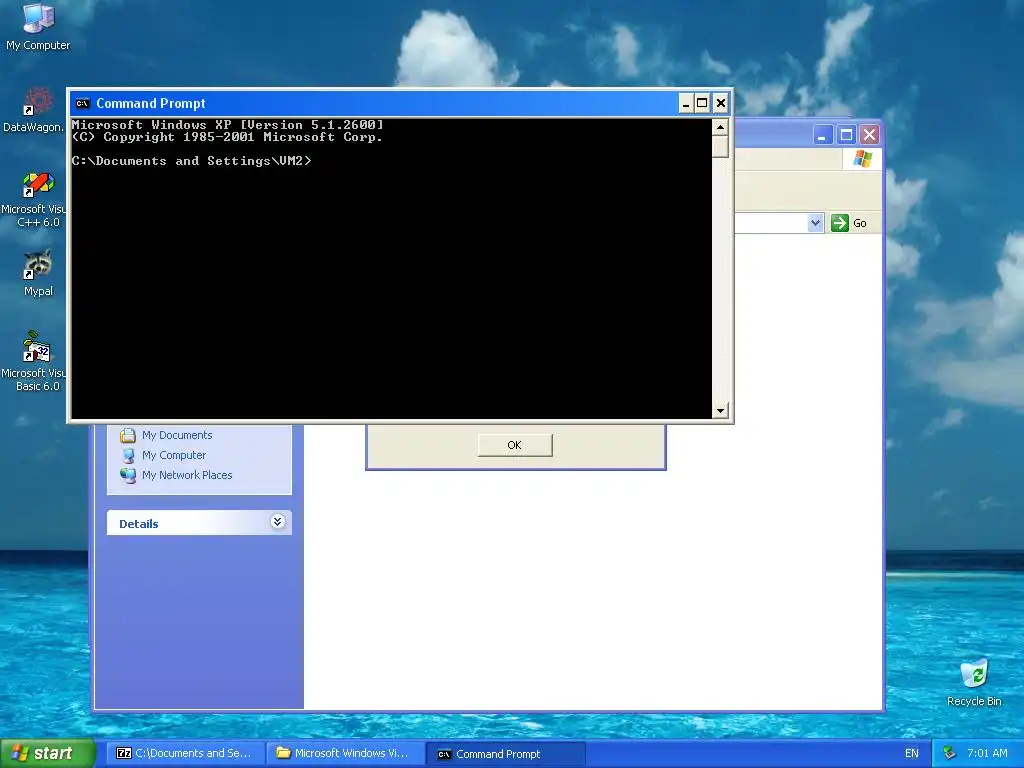Click the Go button label in Explorer
The width and height of the screenshot is (1024, 768).
click(859, 223)
